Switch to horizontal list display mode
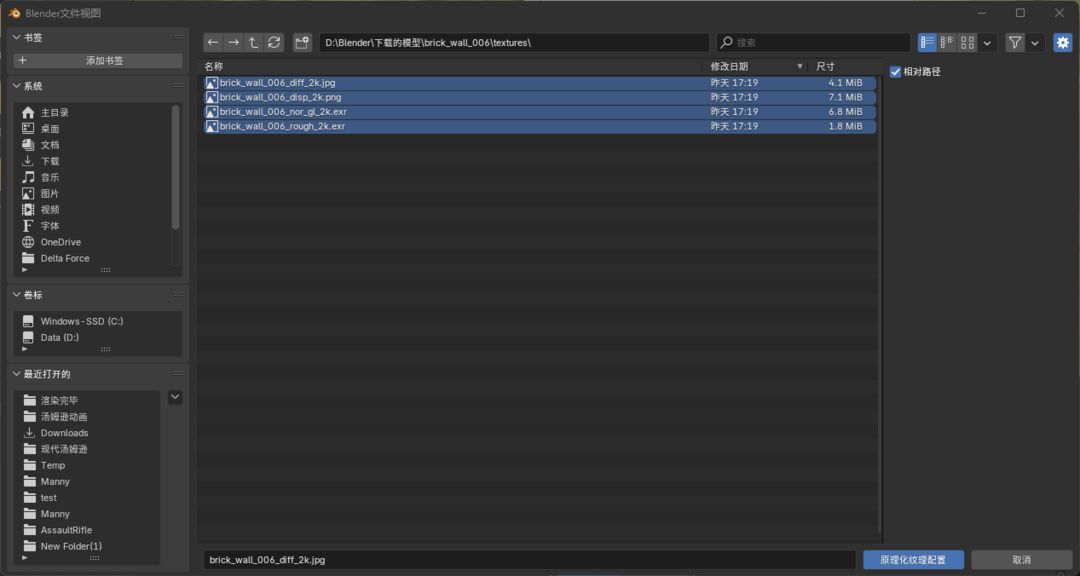Viewport: 1080px width, 576px height. tap(947, 43)
